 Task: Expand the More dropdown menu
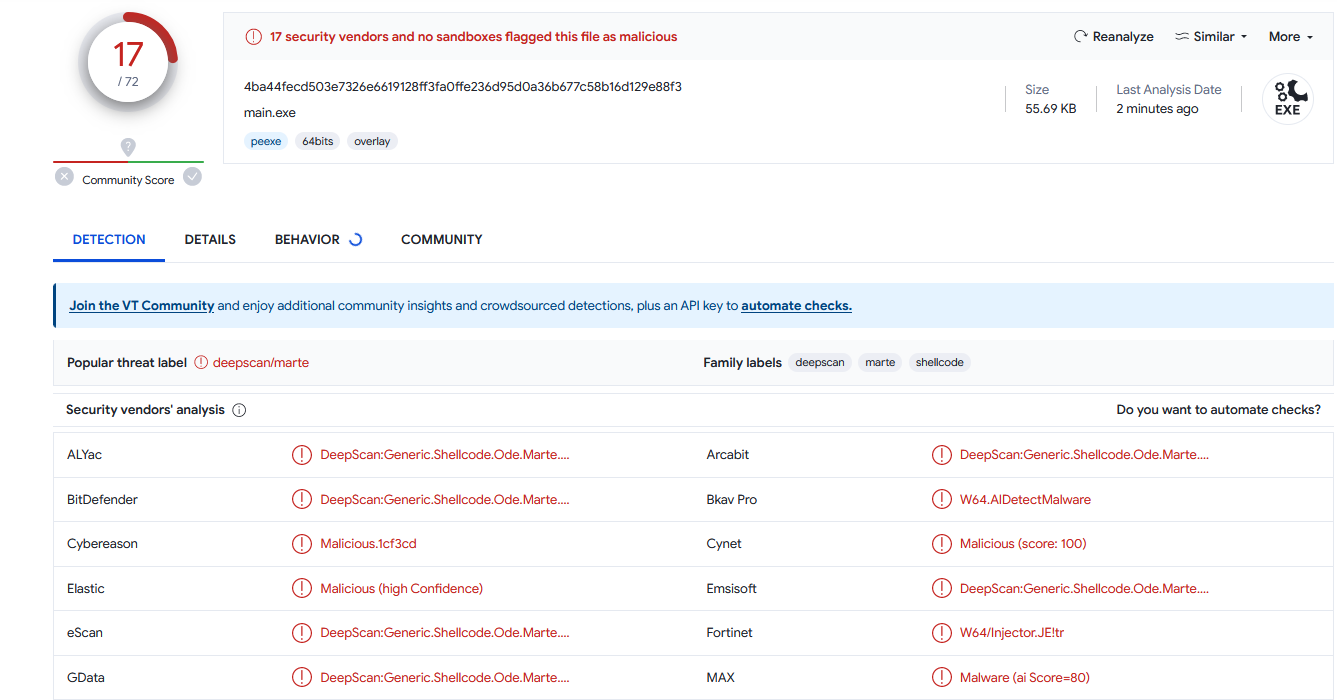tap(1290, 37)
